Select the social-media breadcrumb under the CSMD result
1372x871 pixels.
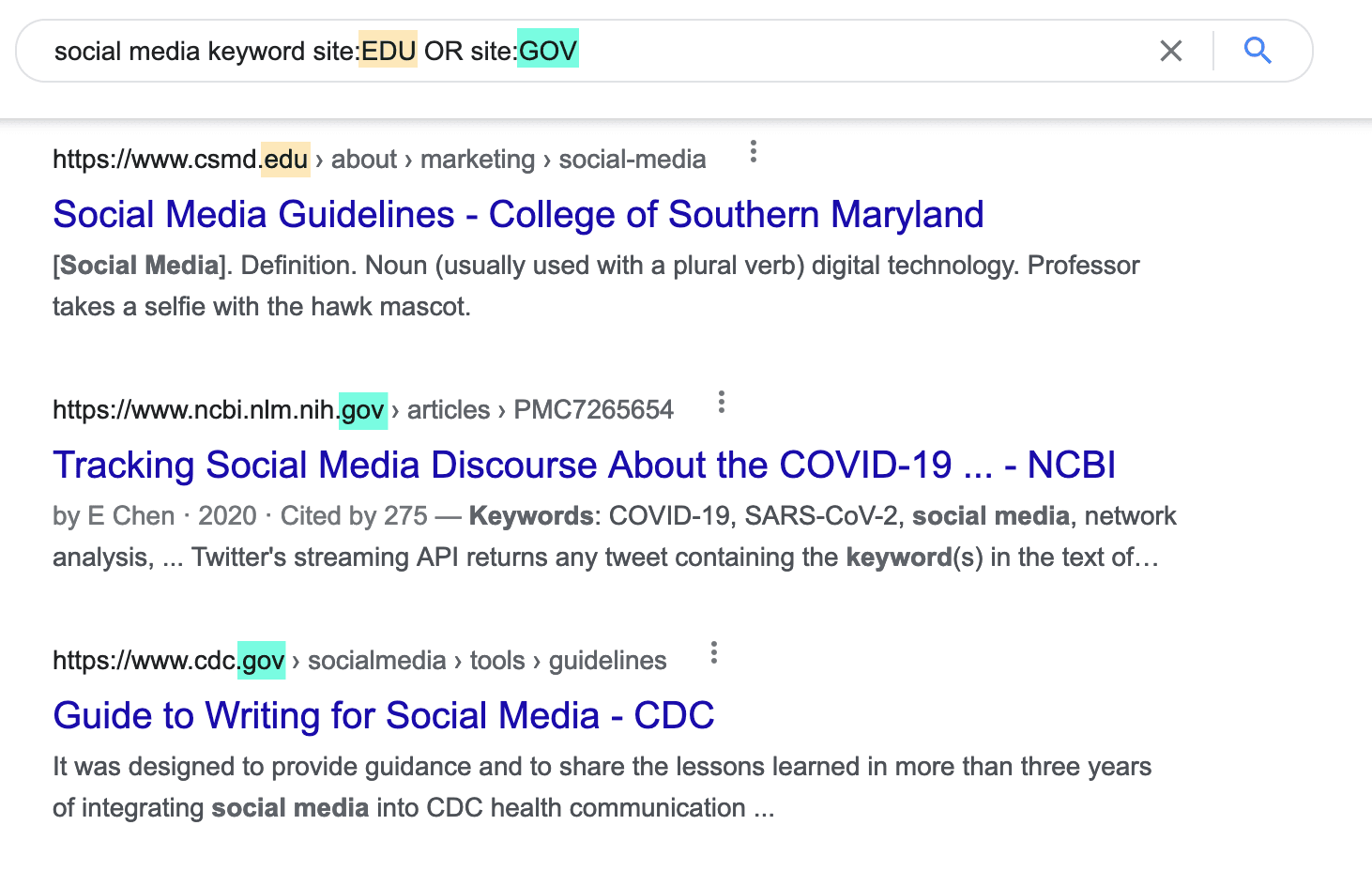coord(633,159)
